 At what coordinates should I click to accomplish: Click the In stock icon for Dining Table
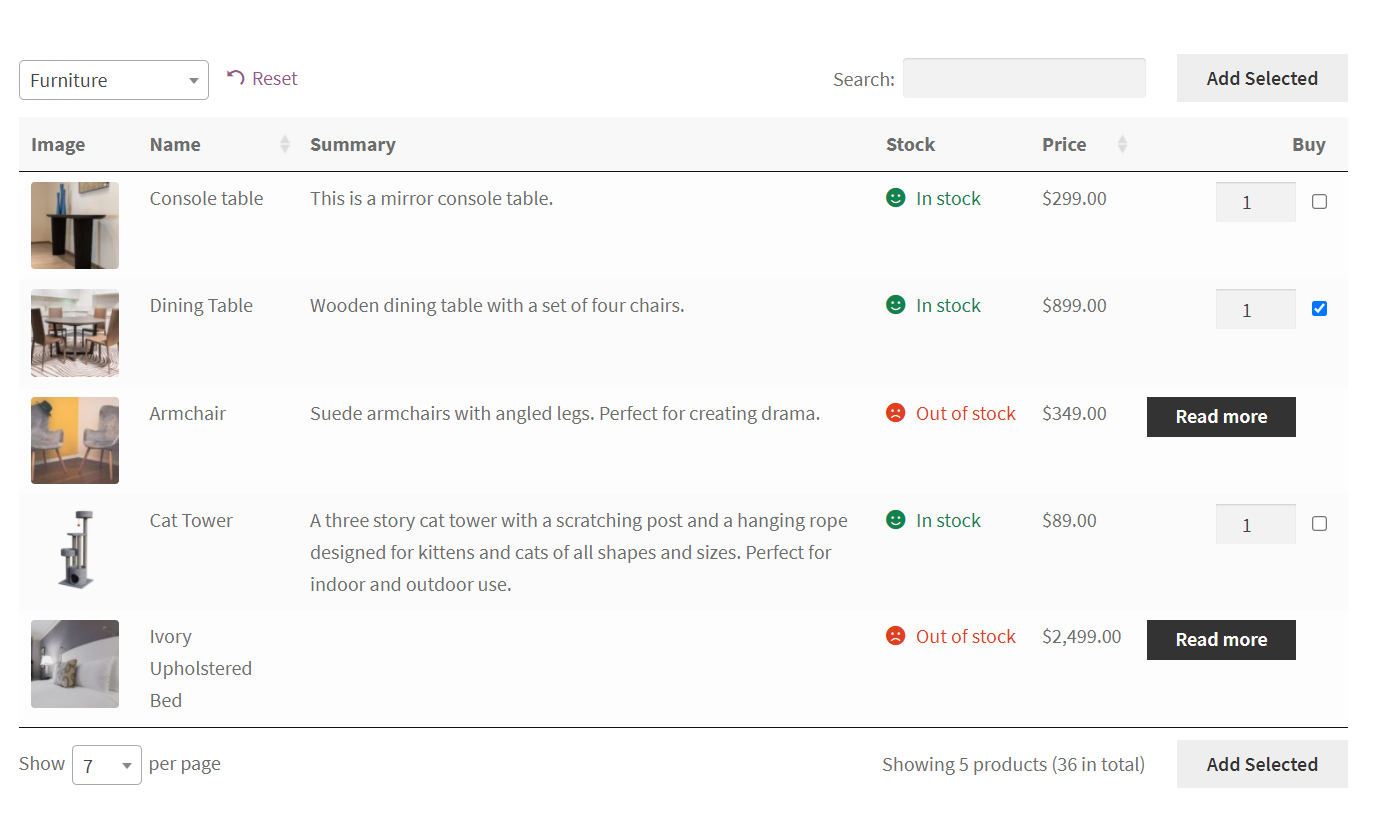coord(894,305)
